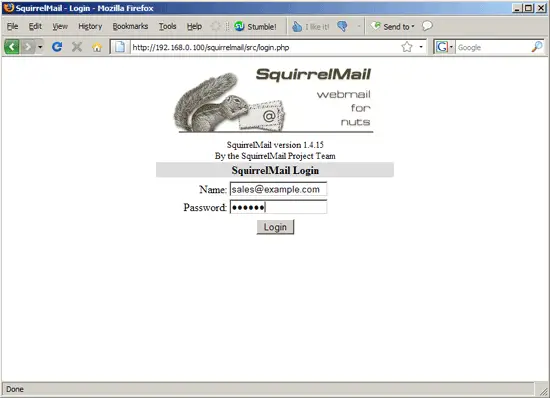Close the Firefox window
The image size is (550, 398).
click(x=541, y=8)
